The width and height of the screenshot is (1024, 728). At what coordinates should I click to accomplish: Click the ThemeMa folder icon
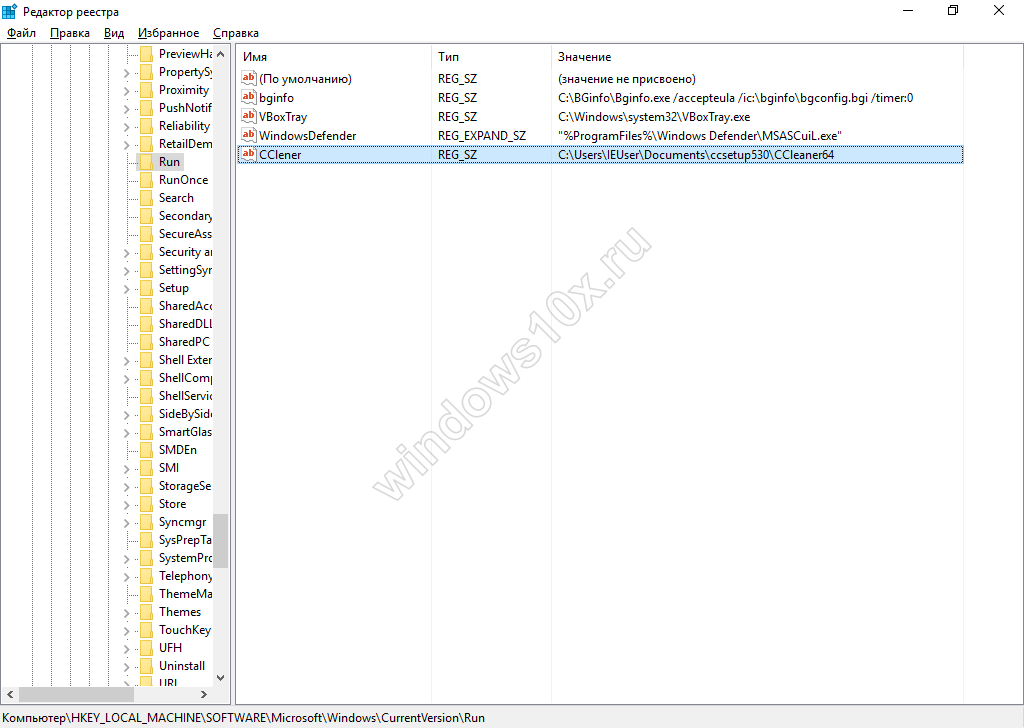tap(146, 593)
